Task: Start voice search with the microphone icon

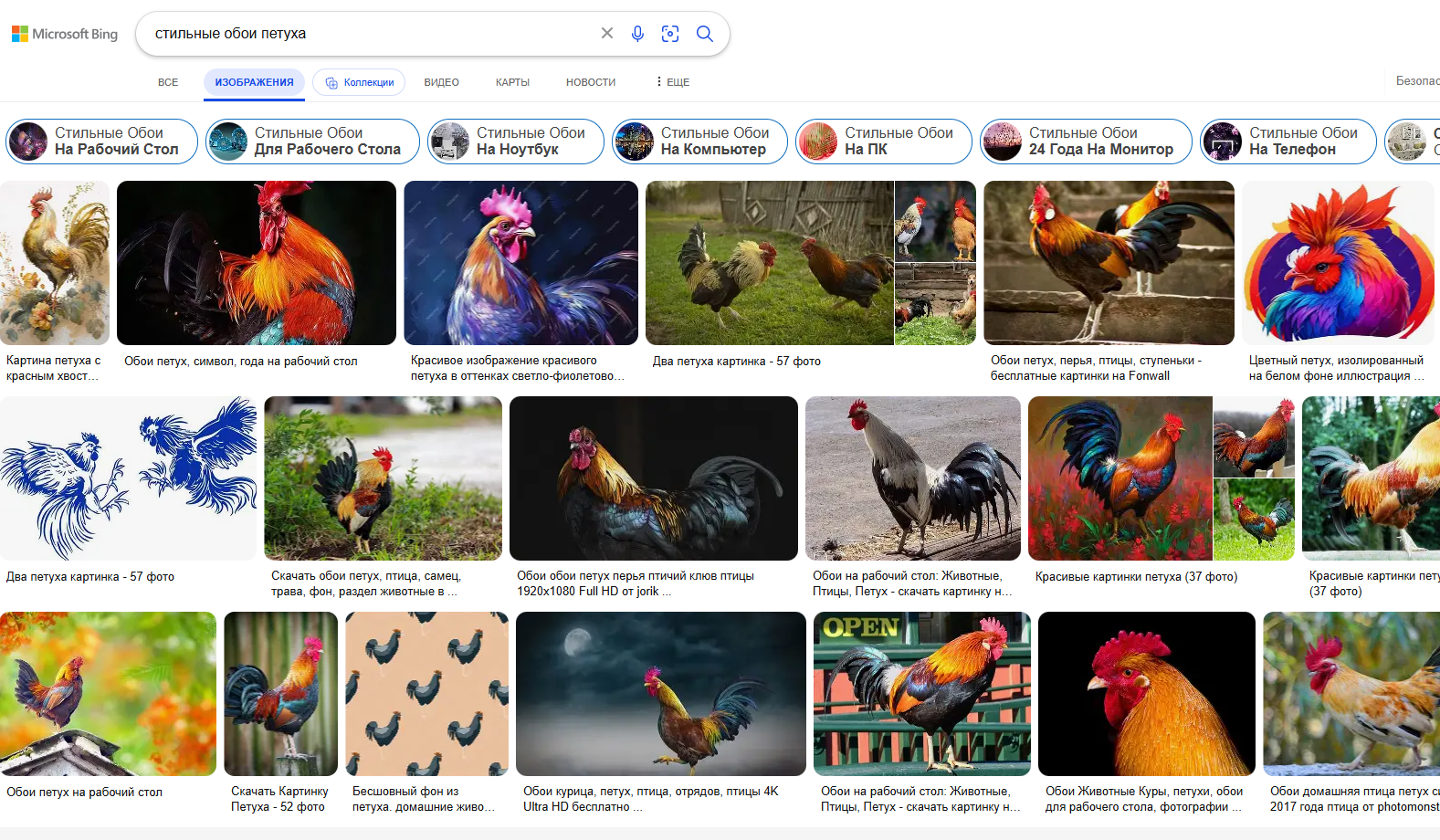Action: tap(637, 34)
